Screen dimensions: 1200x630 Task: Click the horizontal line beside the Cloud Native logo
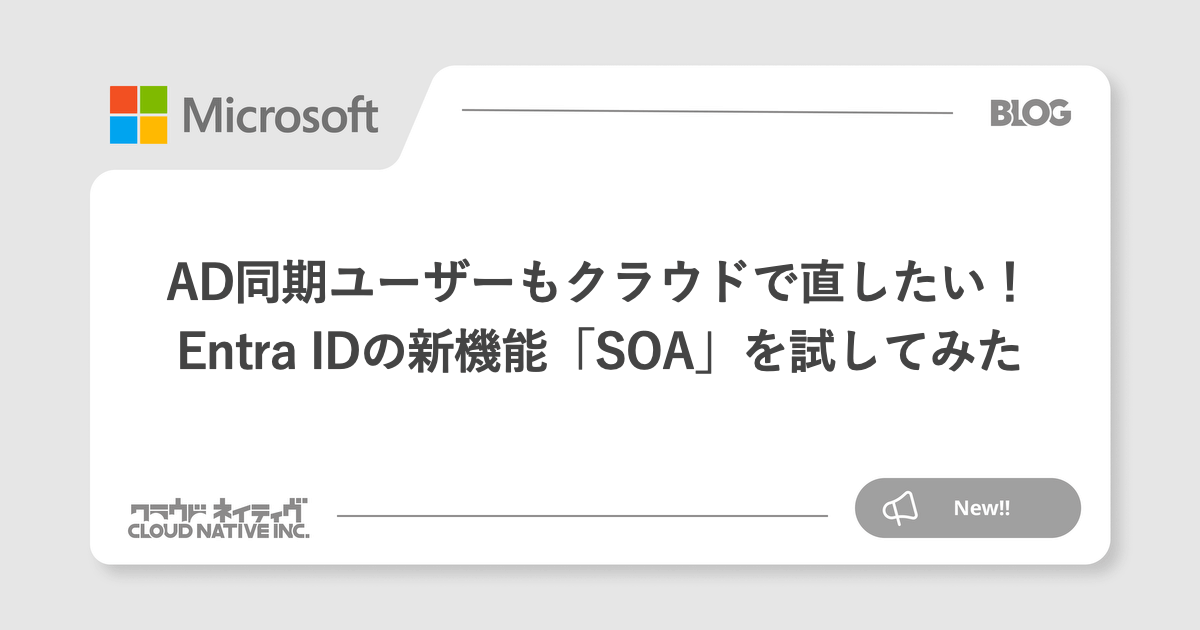click(582, 516)
